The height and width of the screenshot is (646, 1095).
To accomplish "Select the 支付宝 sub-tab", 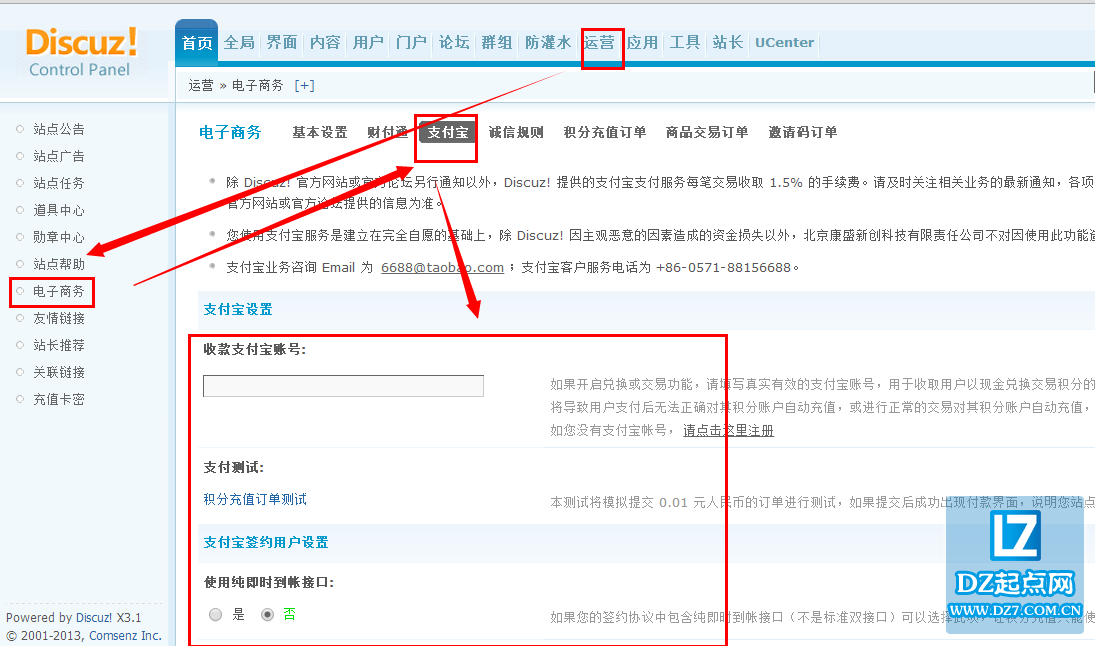I will point(448,132).
